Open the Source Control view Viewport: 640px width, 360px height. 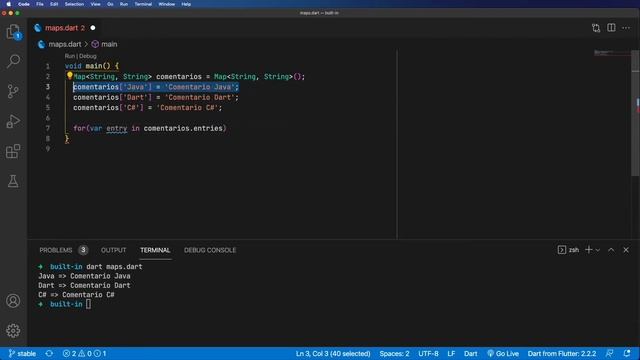[x=13, y=91]
